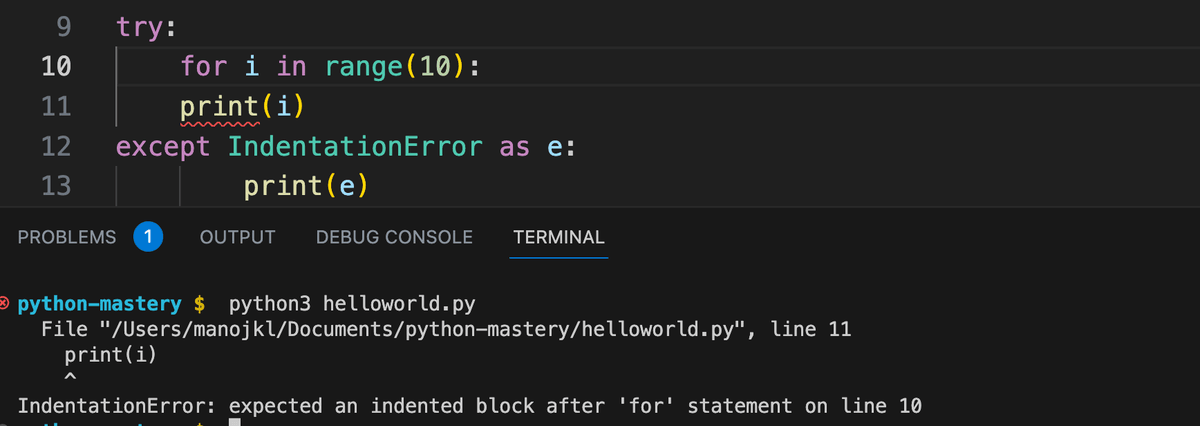Show the DEBUG CONSOLE tab
The height and width of the screenshot is (426, 1200).
[x=394, y=237]
